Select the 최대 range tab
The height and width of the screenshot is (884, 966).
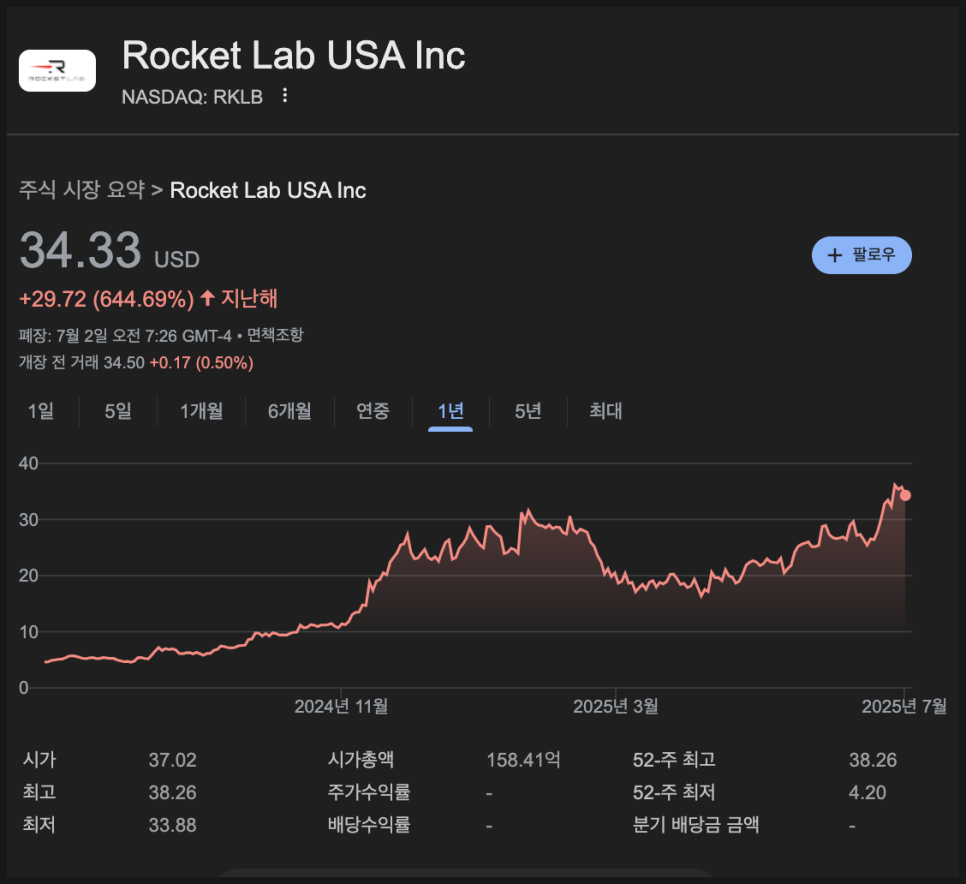click(x=606, y=411)
